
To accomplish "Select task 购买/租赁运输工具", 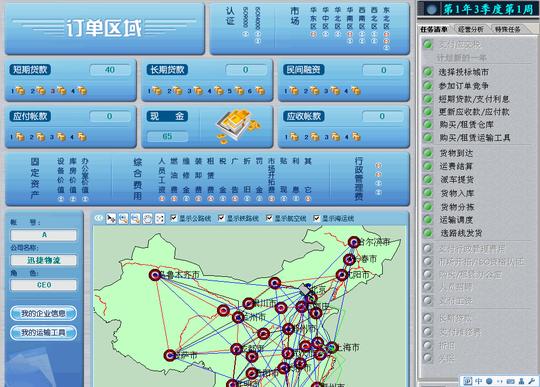I will coord(475,138).
